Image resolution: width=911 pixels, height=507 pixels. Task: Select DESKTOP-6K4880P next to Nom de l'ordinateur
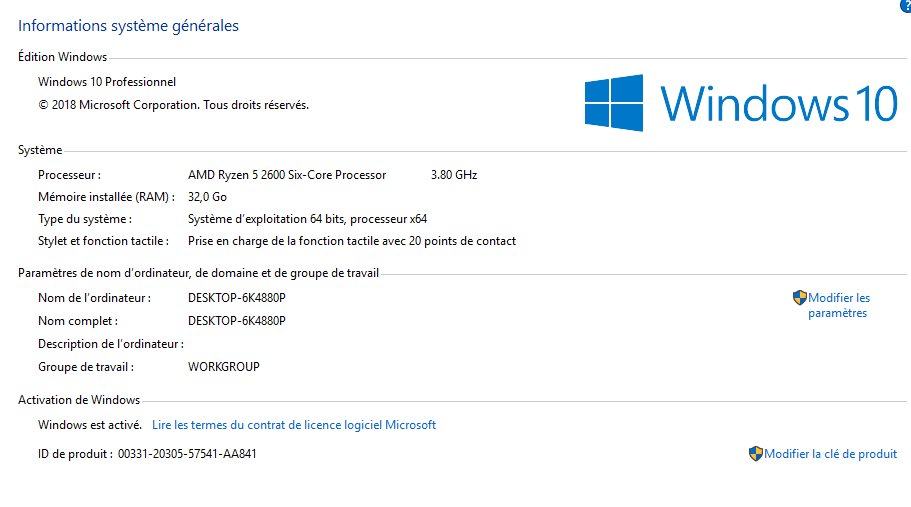[x=236, y=298]
